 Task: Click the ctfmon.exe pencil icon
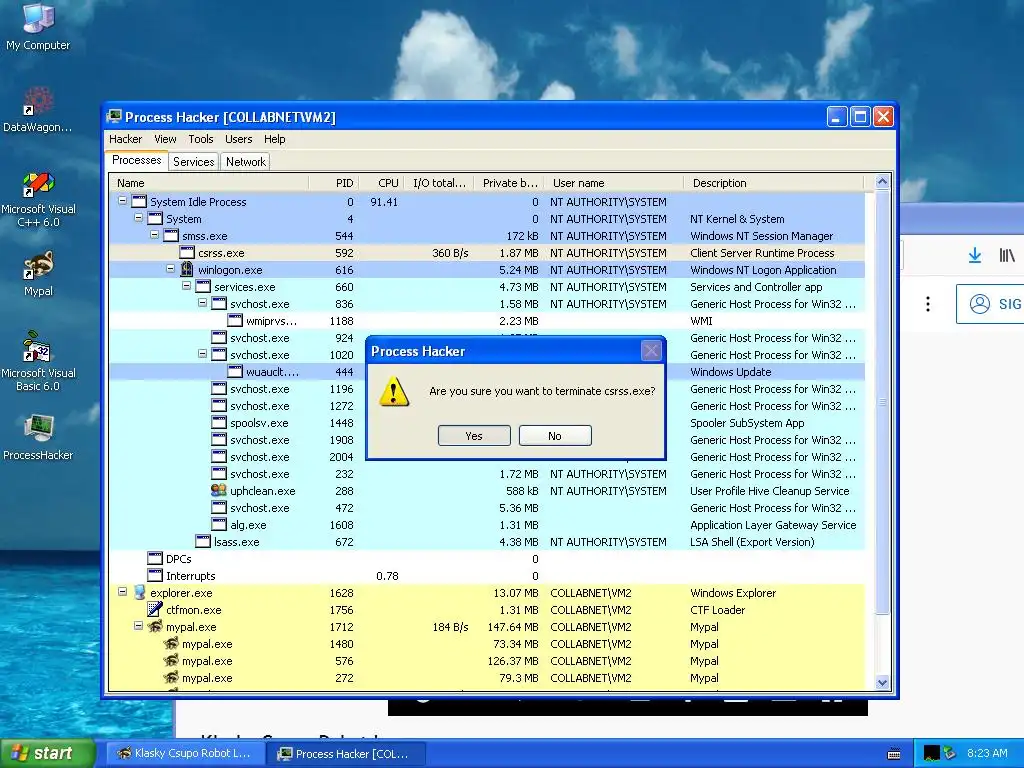pos(155,609)
